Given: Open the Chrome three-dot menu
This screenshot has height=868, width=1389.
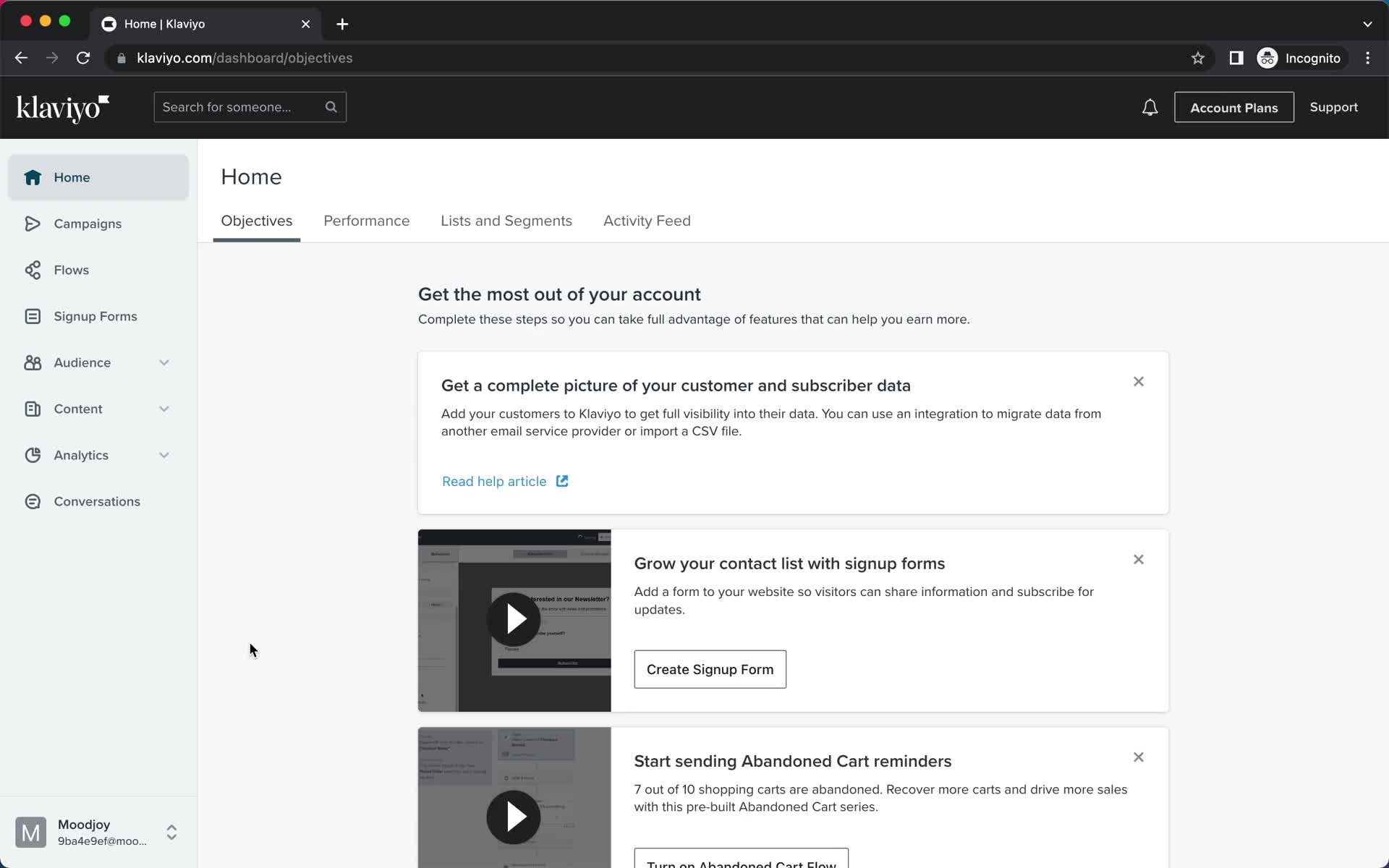Looking at the screenshot, I should tap(1367, 58).
